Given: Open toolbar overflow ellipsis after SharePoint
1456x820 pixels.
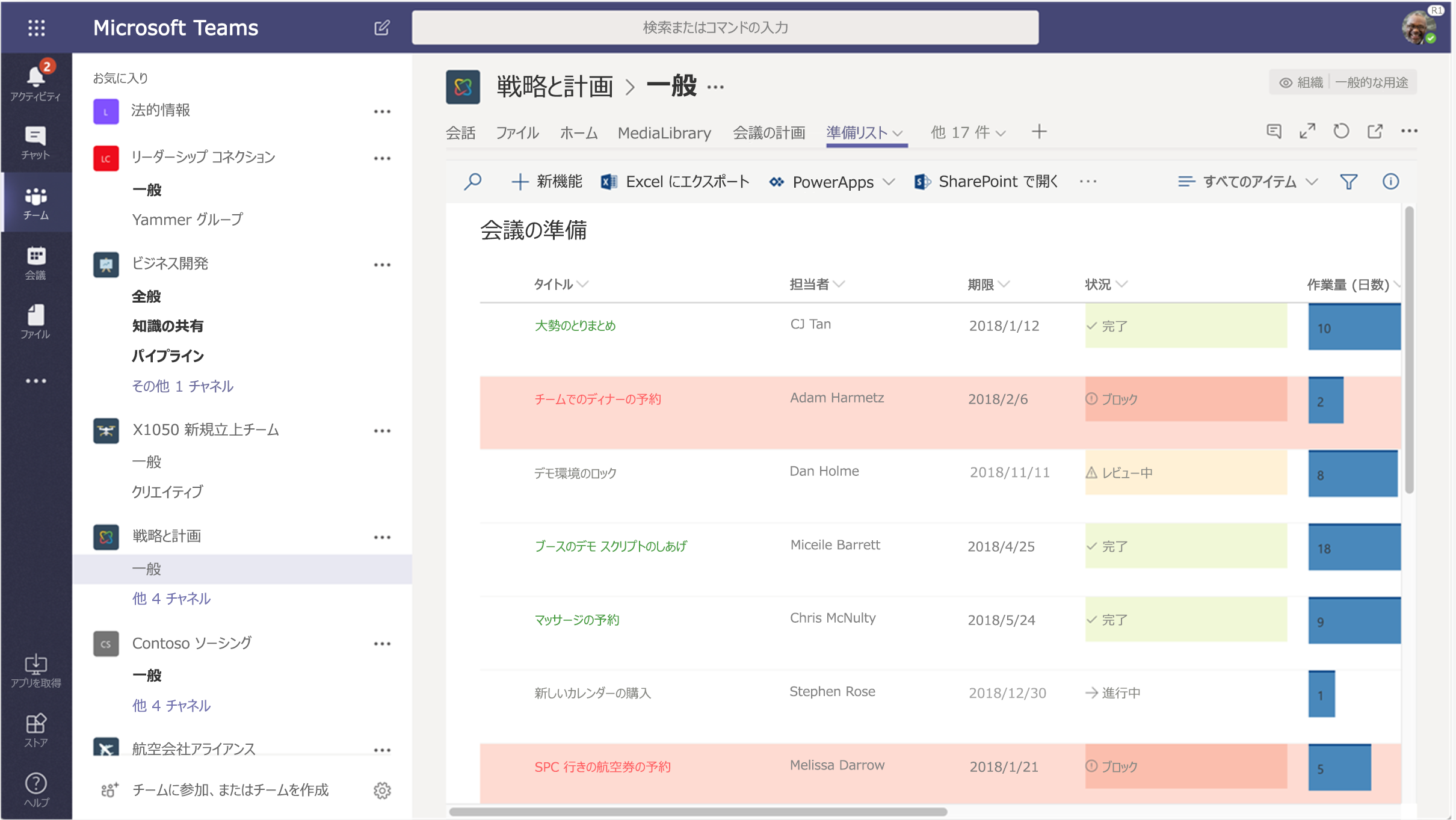Looking at the screenshot, I should tap(1088, 181).
